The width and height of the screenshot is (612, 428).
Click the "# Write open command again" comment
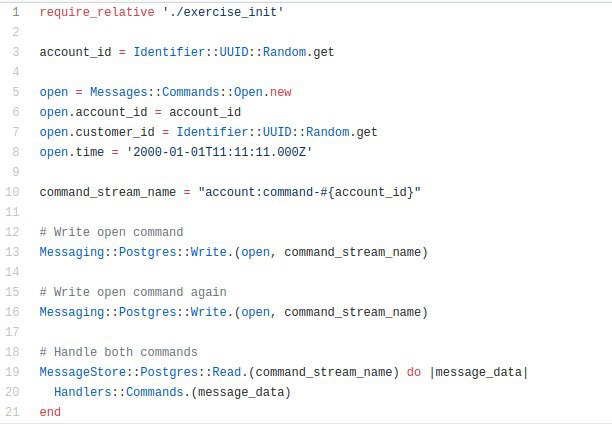click(x=133, y=292)
